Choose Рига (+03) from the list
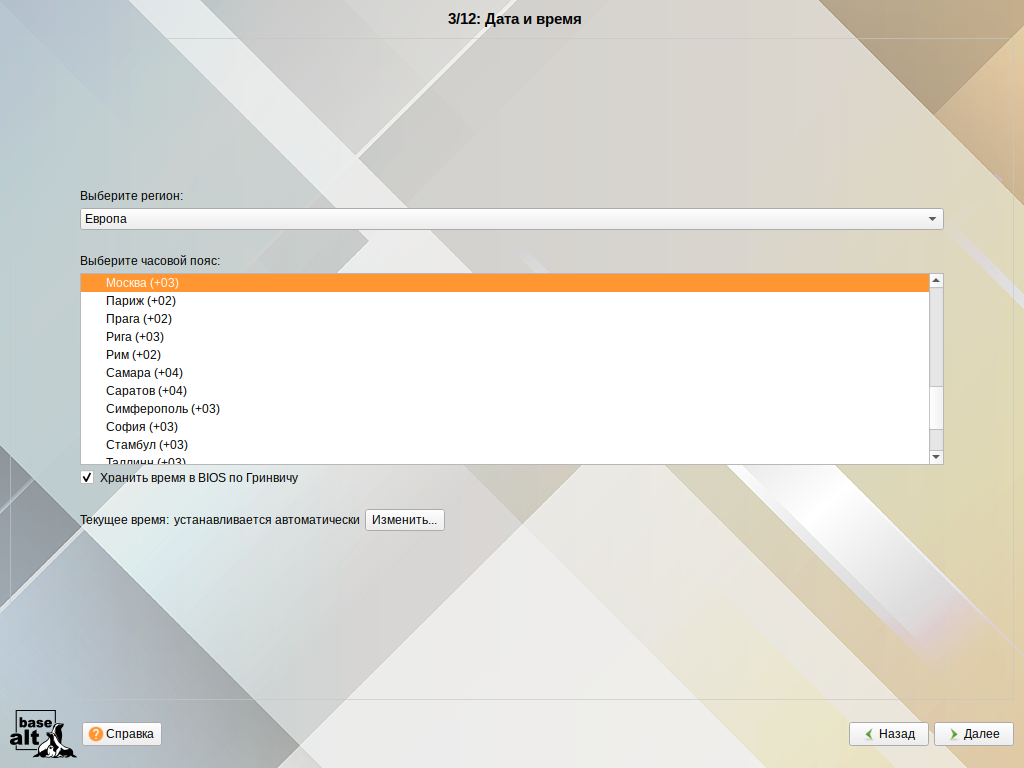Viewport: 1024px width, 768px height. point(135,337)
